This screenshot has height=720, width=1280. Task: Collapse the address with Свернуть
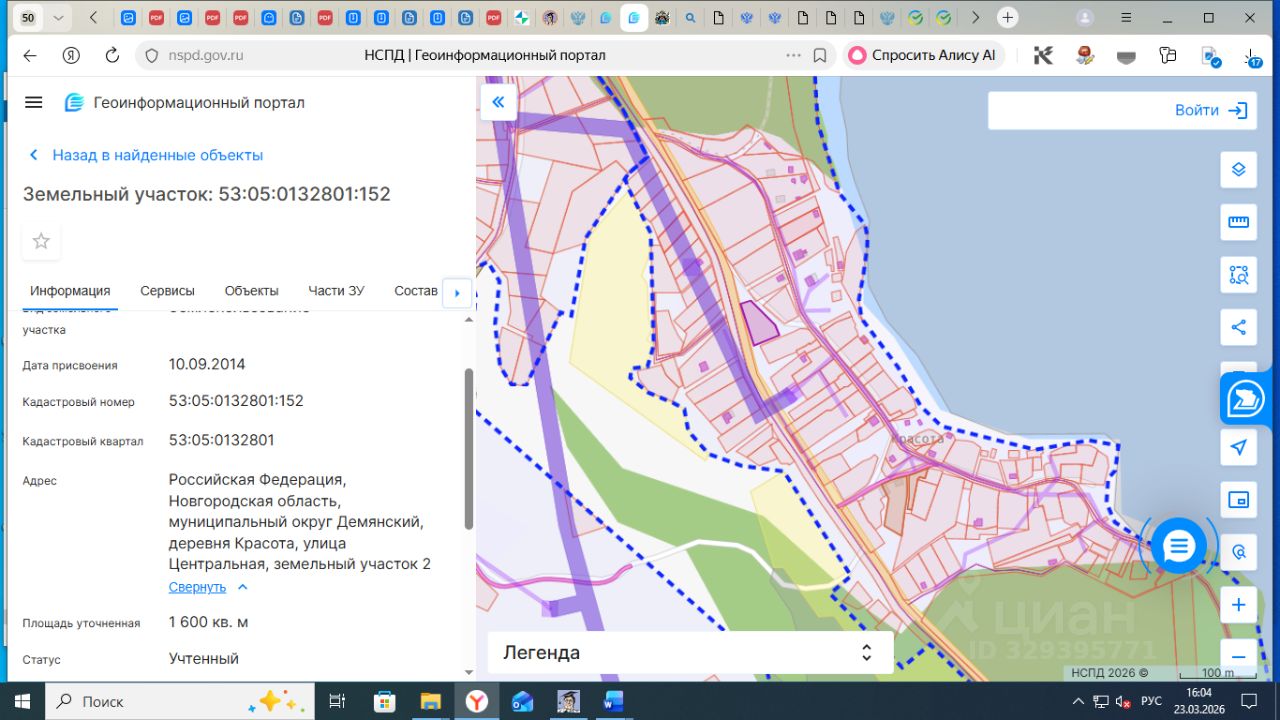(x=198, y=587)
